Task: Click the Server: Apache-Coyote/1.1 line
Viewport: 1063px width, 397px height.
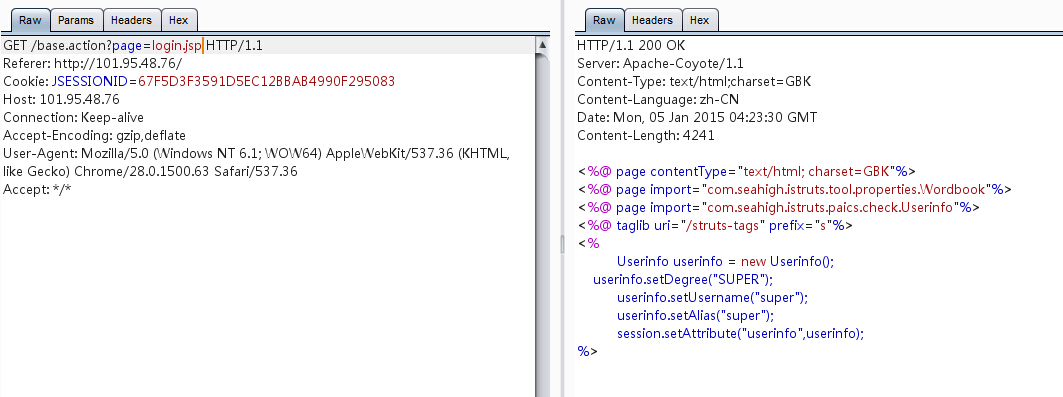Action: (x=660, y=64)
